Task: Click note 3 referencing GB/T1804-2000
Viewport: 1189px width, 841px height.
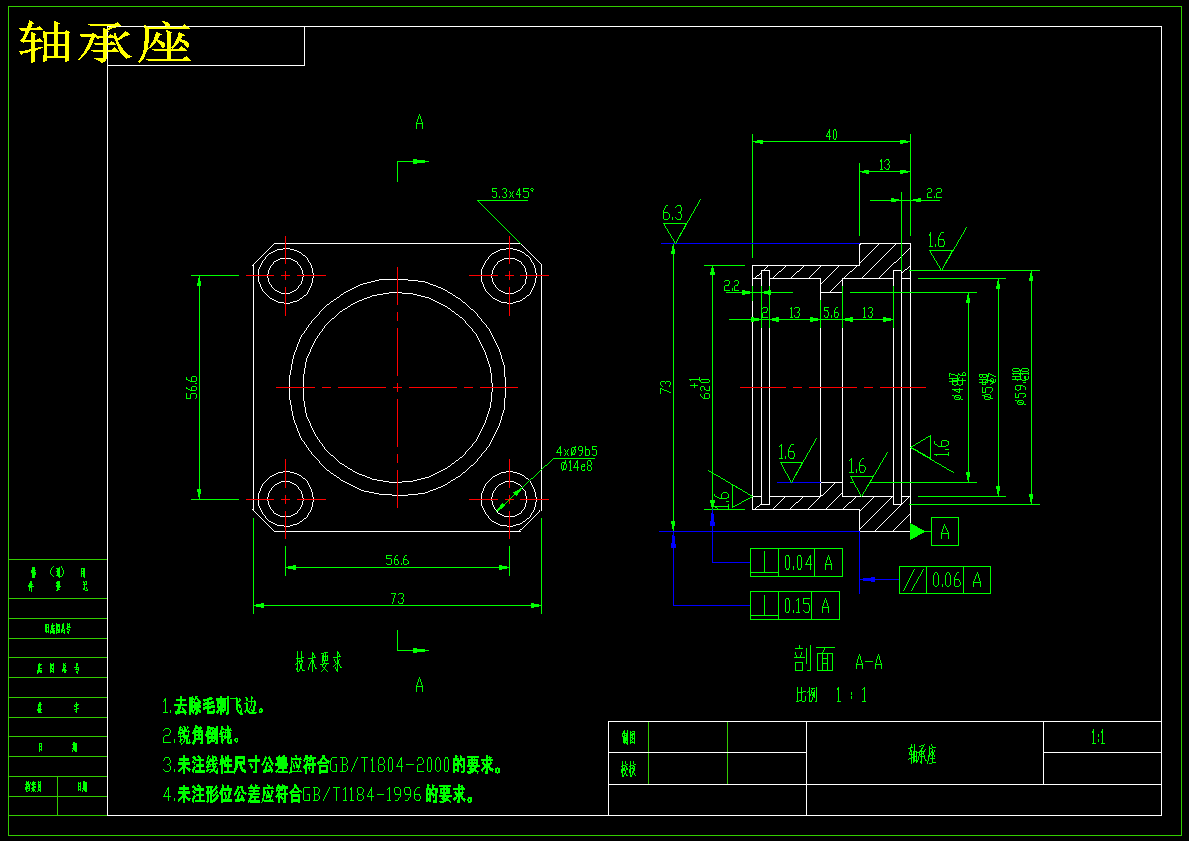Action: pyautogui.click(x=333, y=765)
